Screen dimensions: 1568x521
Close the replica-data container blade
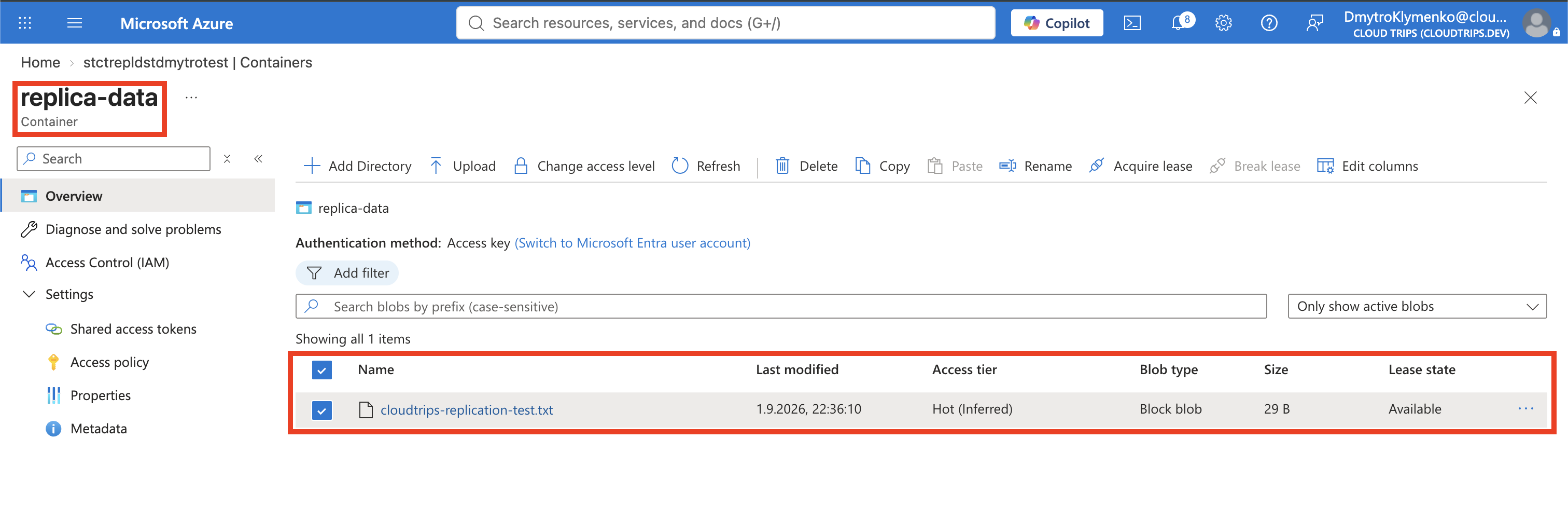click(1530, 98)
